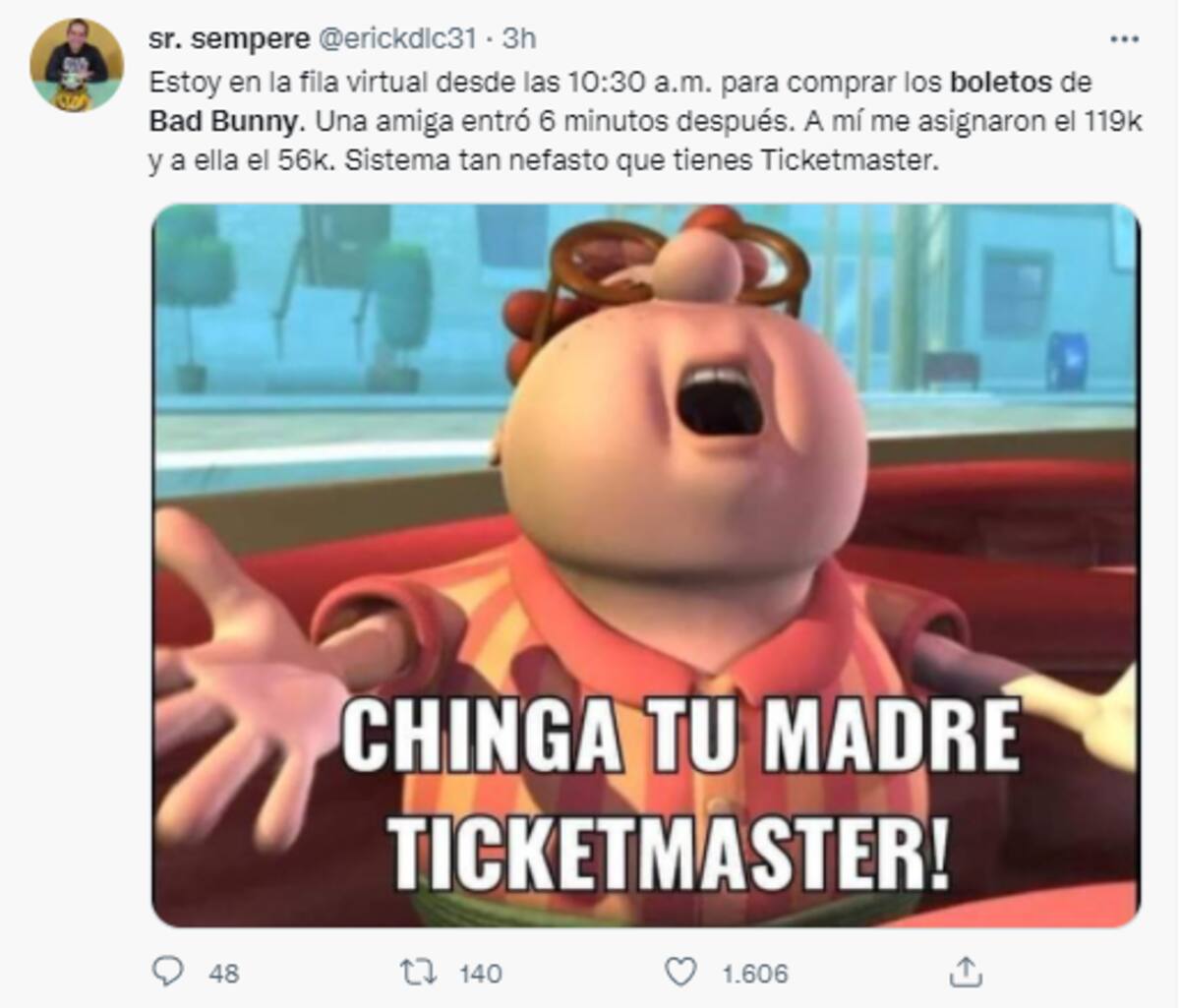1180x1008 pixels.
Task: Click the TICKETMASTER! caption in meme
Action: (x=669, y=852)
